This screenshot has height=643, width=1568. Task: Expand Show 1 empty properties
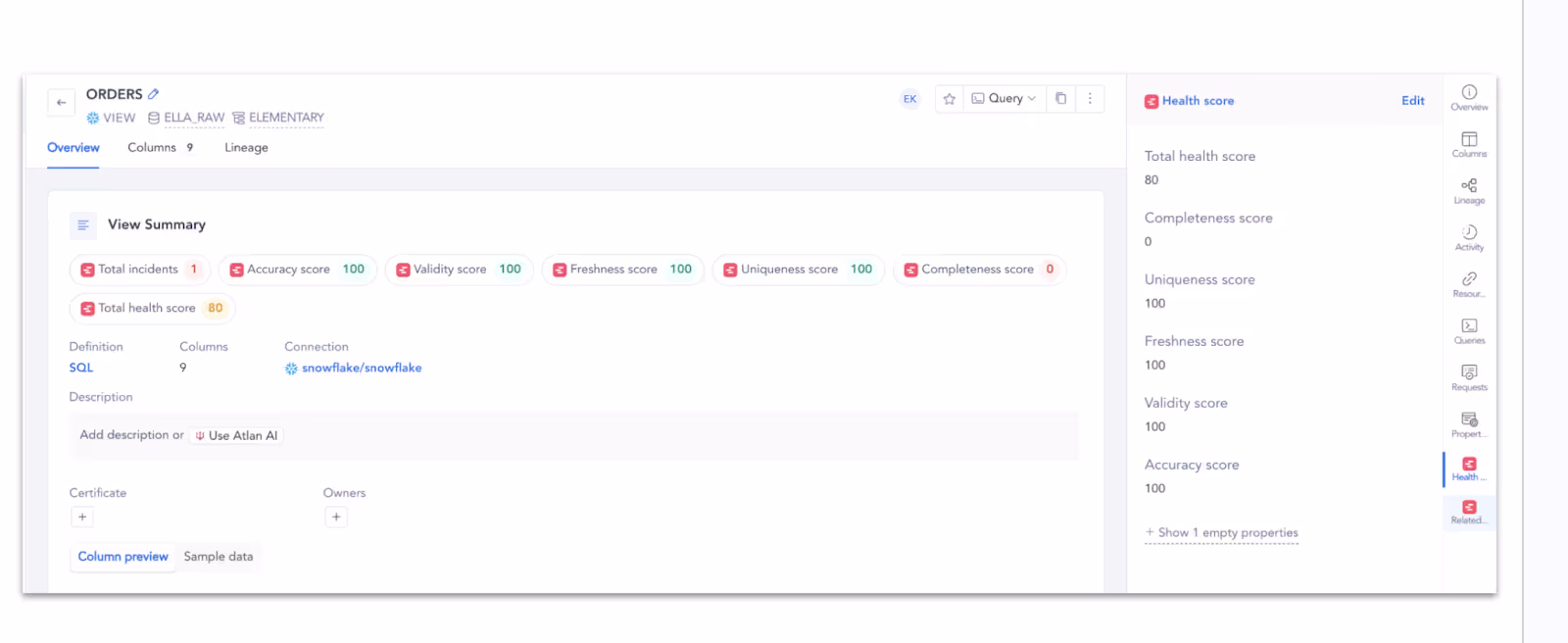click(1222, 533)
